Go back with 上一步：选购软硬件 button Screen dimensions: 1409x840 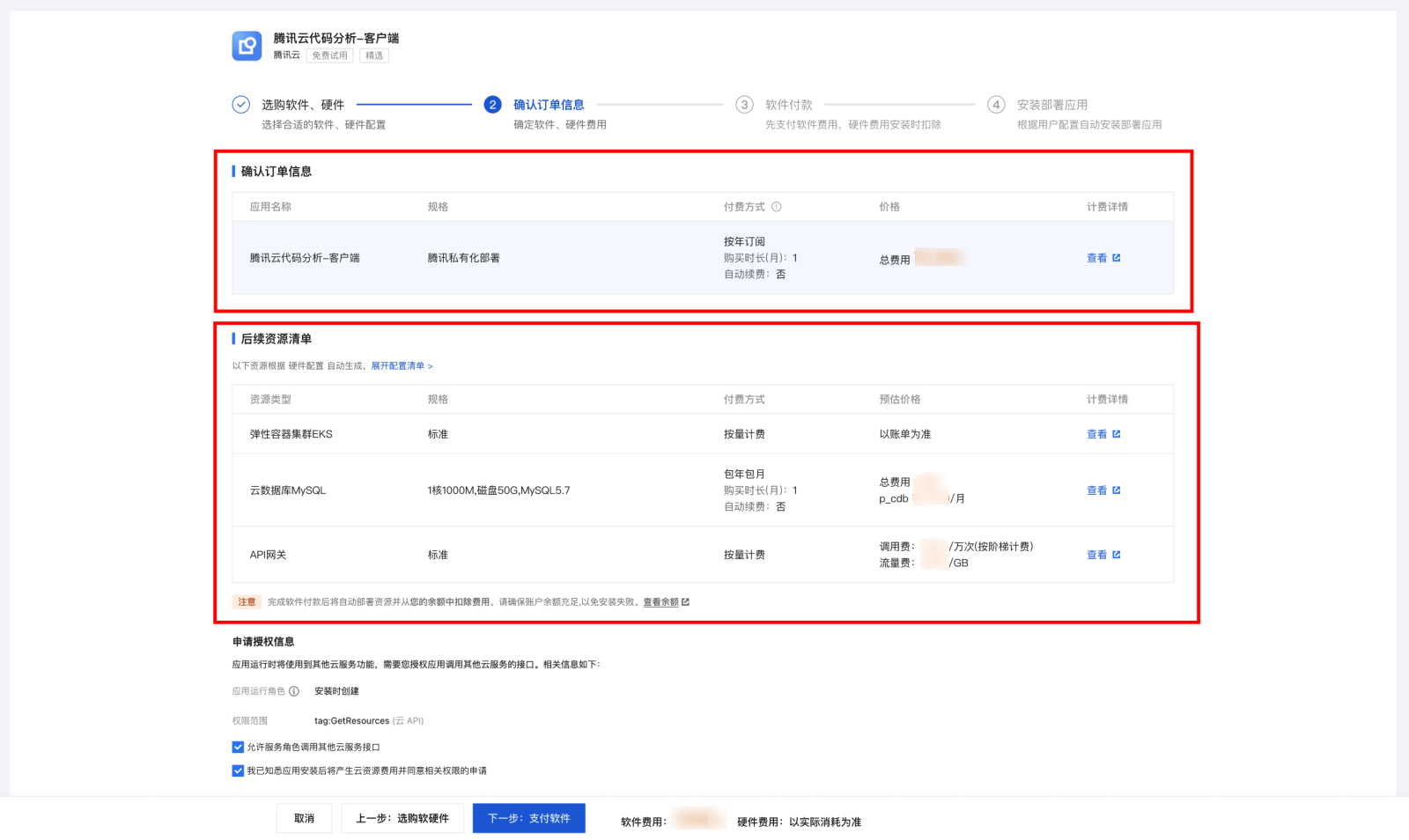[402, 819]
